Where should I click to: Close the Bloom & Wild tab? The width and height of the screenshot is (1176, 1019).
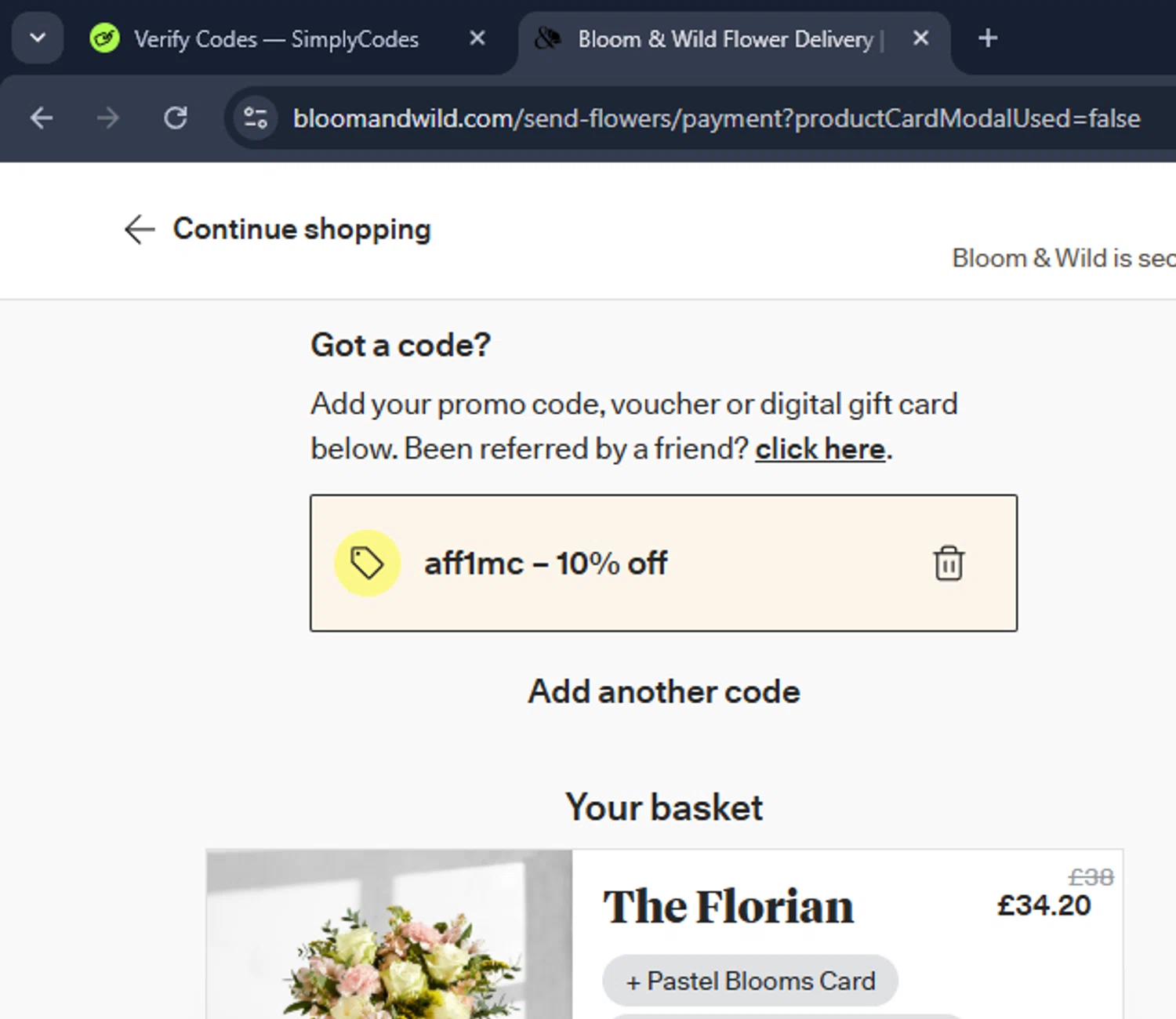tap(921, 38)
